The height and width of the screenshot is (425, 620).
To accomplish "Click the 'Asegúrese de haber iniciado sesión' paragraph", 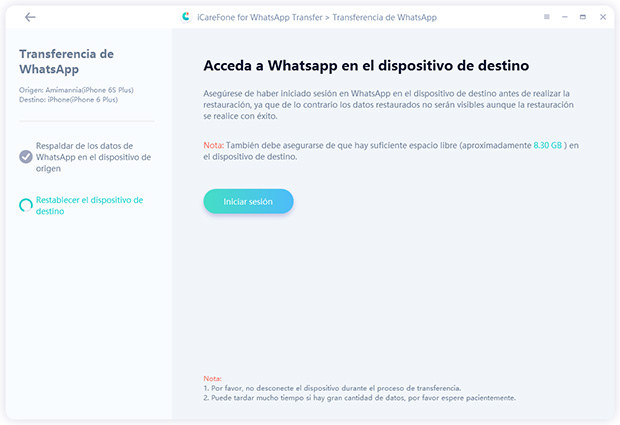I will (x=388, y=105).
